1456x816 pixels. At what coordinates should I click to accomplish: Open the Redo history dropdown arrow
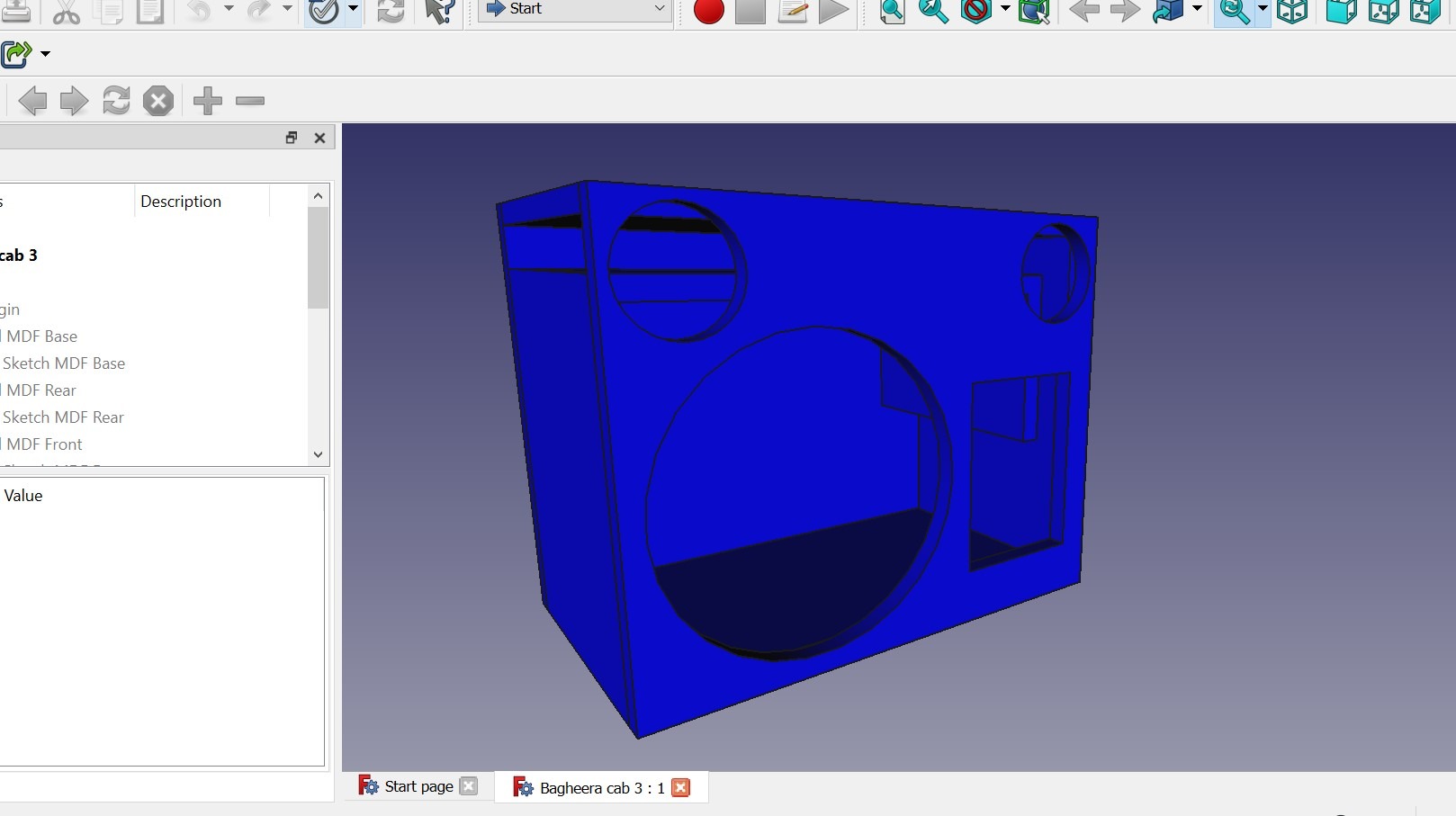288,9
